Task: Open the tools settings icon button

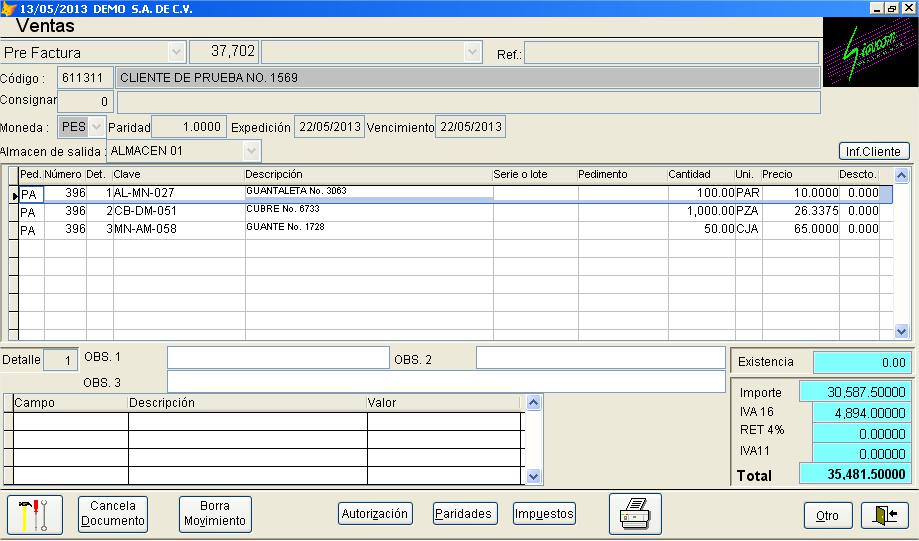Action: coord(35,515)
